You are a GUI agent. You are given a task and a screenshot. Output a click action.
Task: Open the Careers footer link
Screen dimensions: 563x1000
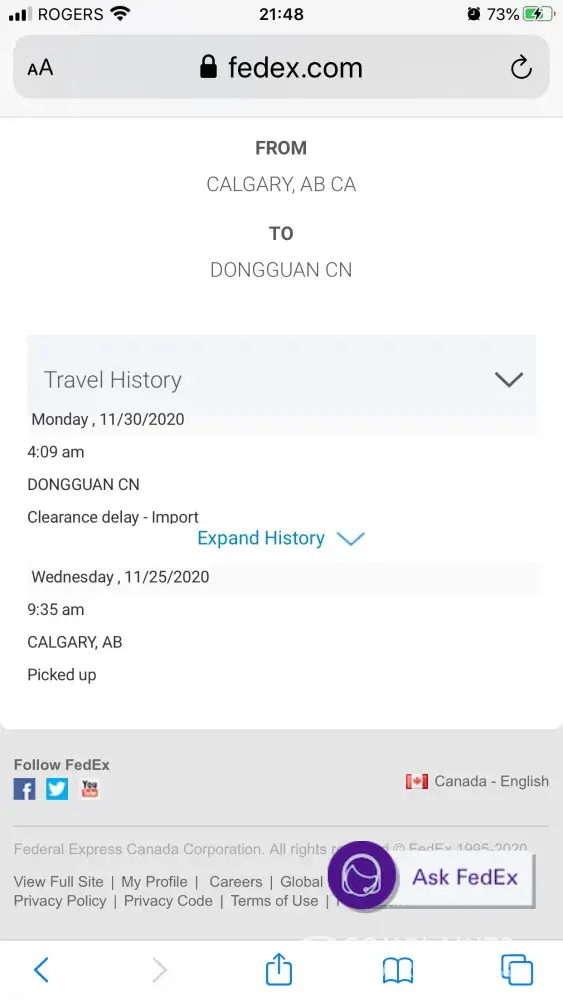click(x=236, y=881)
